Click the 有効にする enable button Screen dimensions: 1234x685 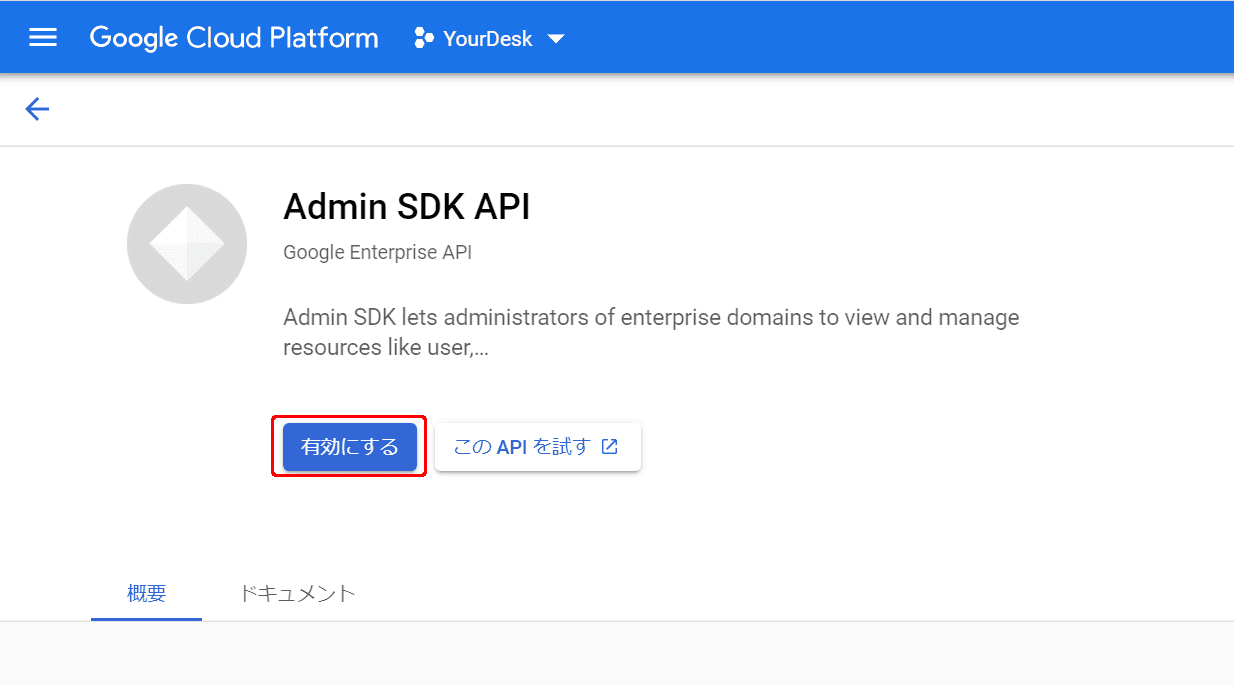coord(350,447)
